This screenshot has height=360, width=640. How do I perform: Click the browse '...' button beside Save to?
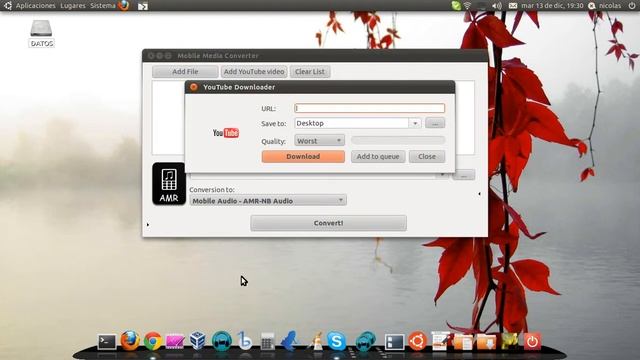point(435,123)
